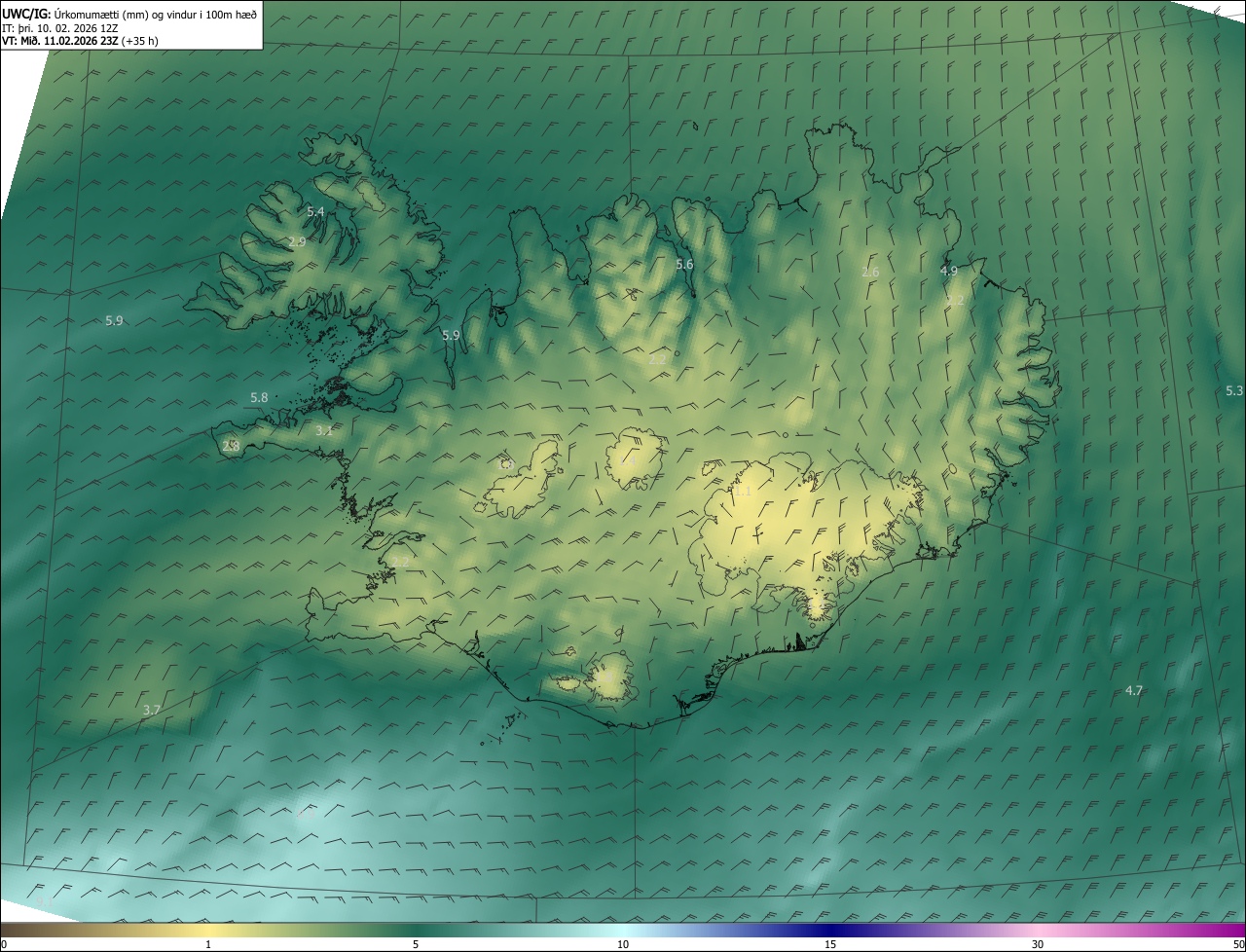Click the 5.4 precipitation value in the Westfjords
Viewport: 1246px width, 952px height.
[x=315, y=211]
